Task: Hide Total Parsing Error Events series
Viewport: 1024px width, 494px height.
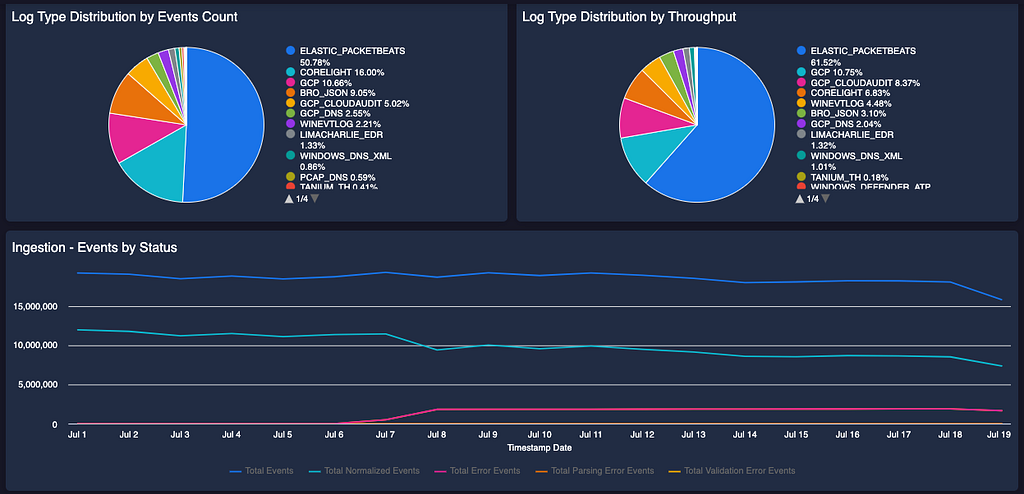Action: point(594,470)
